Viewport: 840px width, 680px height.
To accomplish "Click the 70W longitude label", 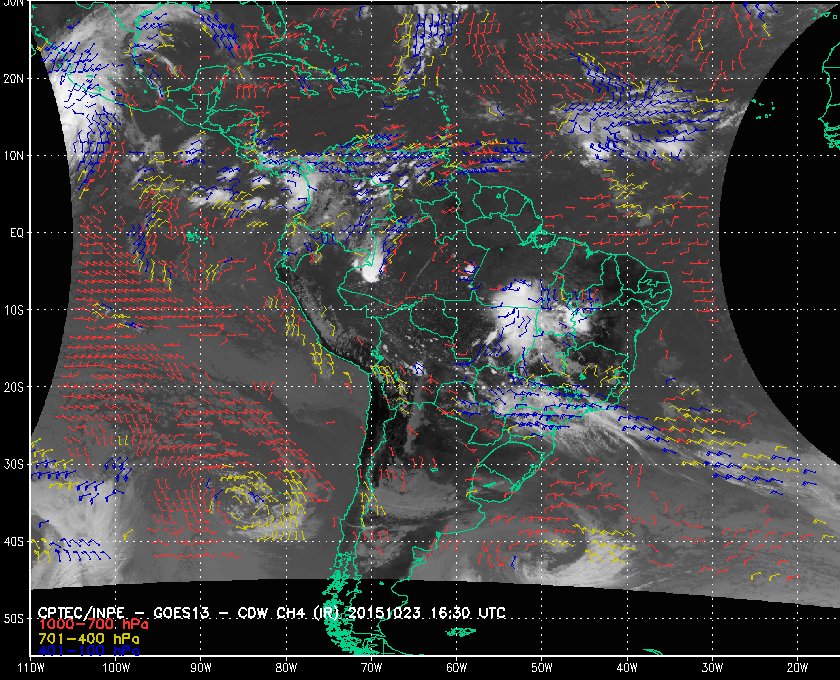I will [x=371, y=668].
